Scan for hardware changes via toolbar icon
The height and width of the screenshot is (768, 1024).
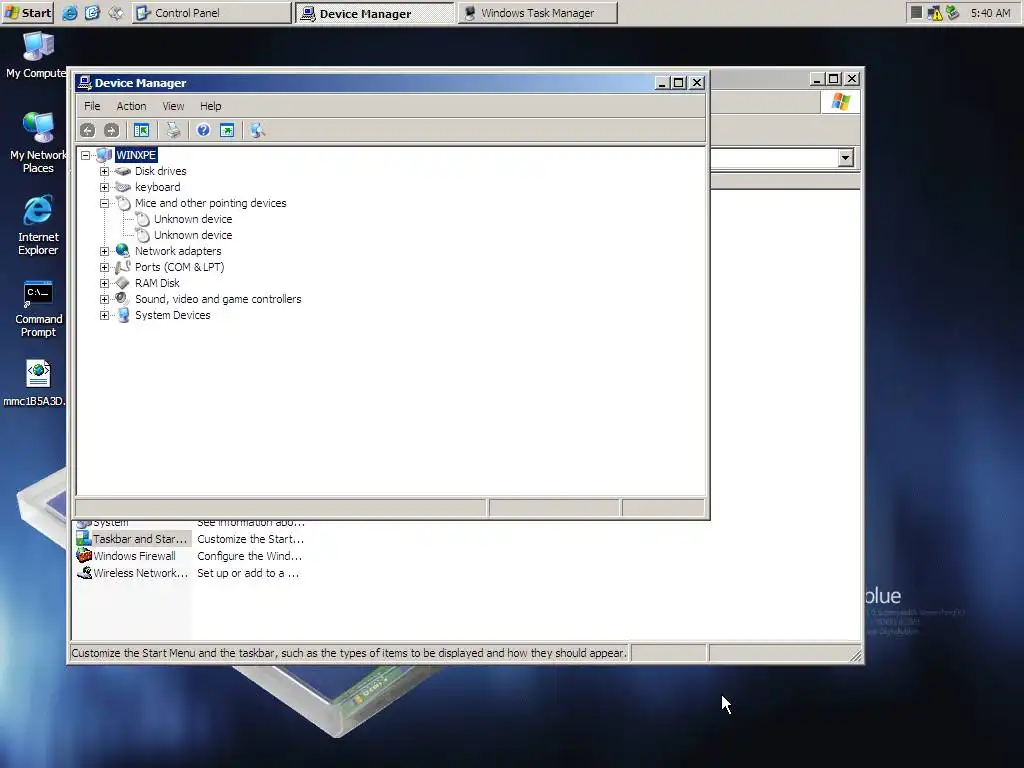click(x=257, y=131)
